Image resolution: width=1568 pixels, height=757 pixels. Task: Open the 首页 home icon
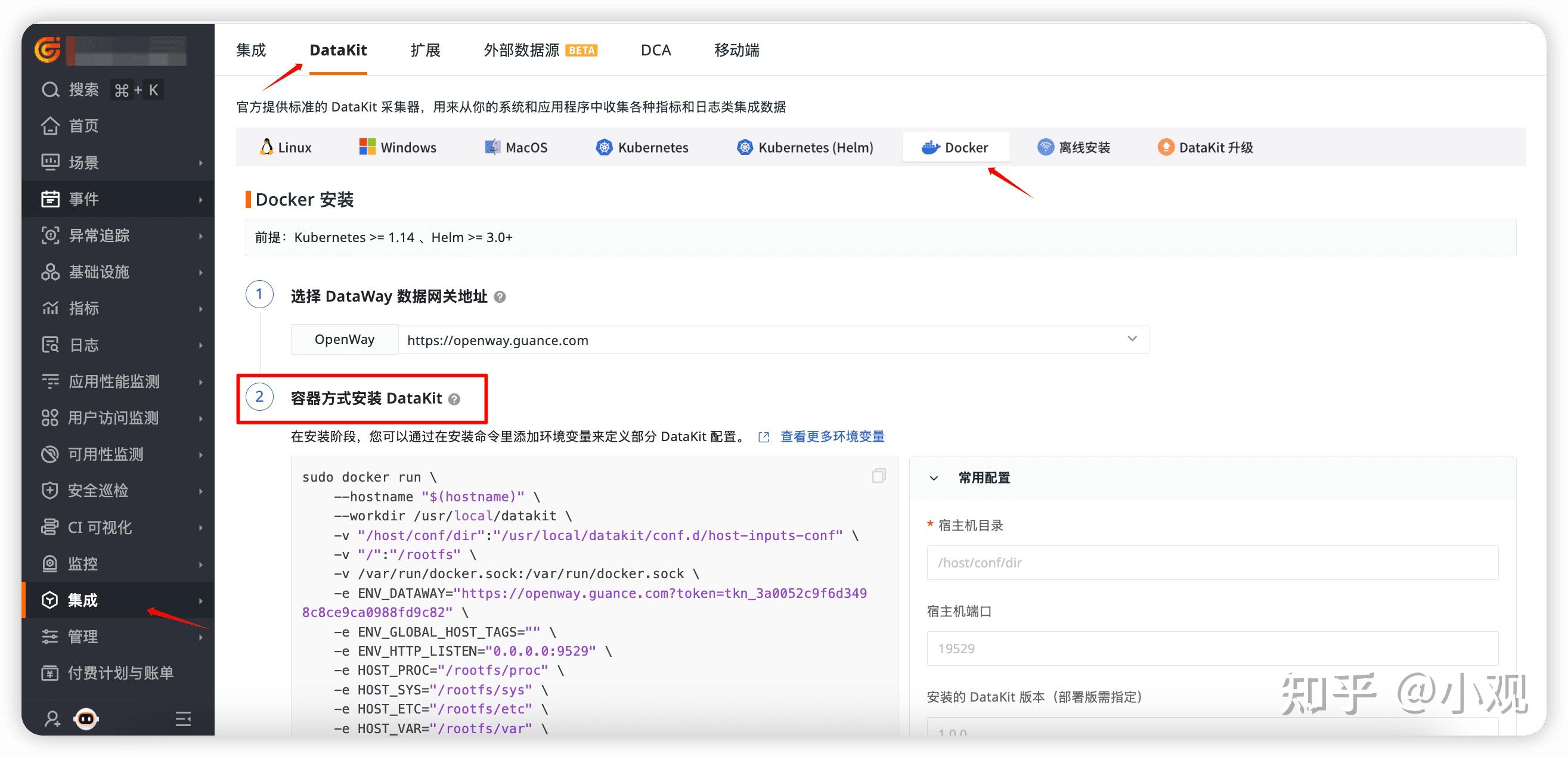pyautogui.click(x=50, y=126)
